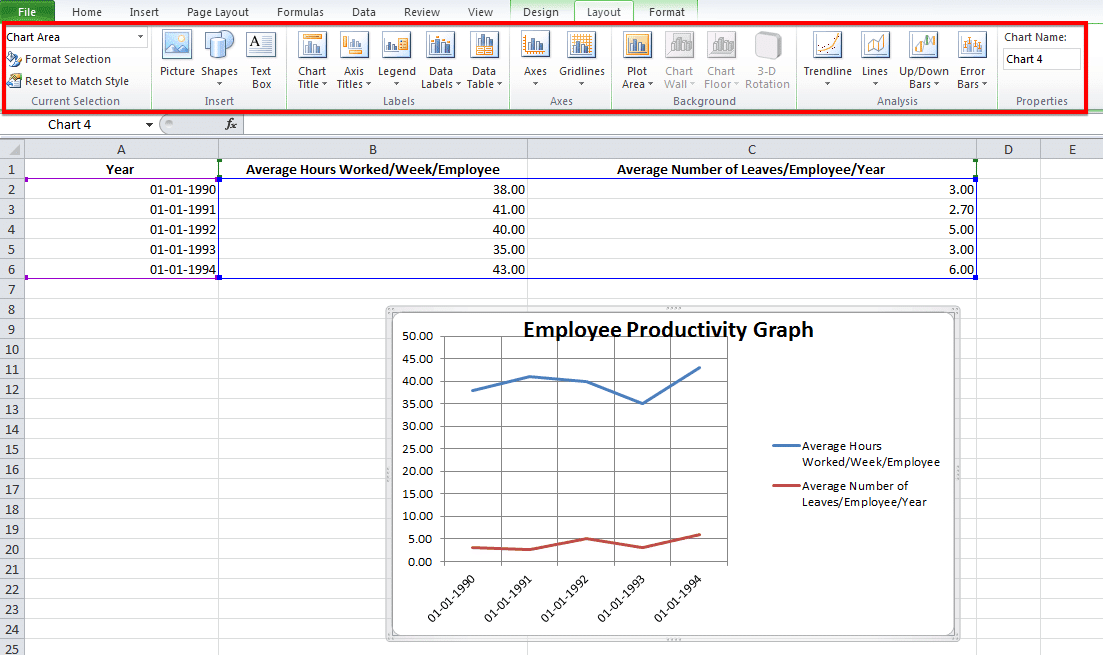The width and height of the screenshot is (1103, 655).
Task: Select cell with value 6.00
Action: [x=751, y=269]
